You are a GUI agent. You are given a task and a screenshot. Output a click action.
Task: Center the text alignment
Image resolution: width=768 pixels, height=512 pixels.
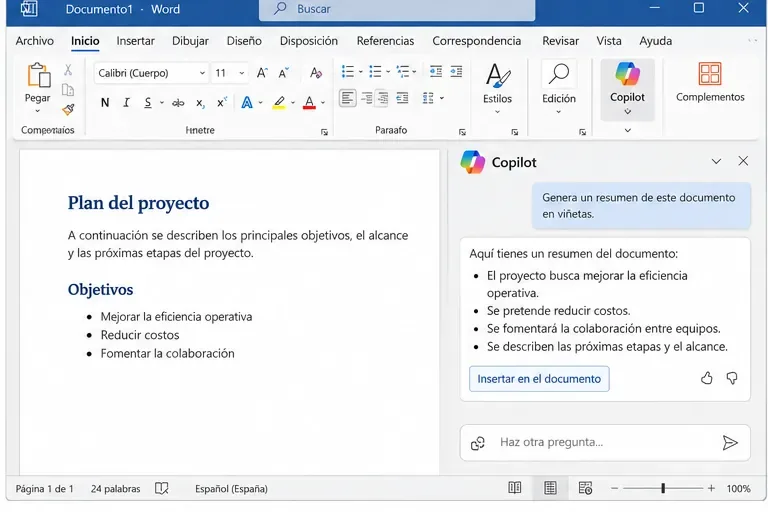click(x=366, y=98)
